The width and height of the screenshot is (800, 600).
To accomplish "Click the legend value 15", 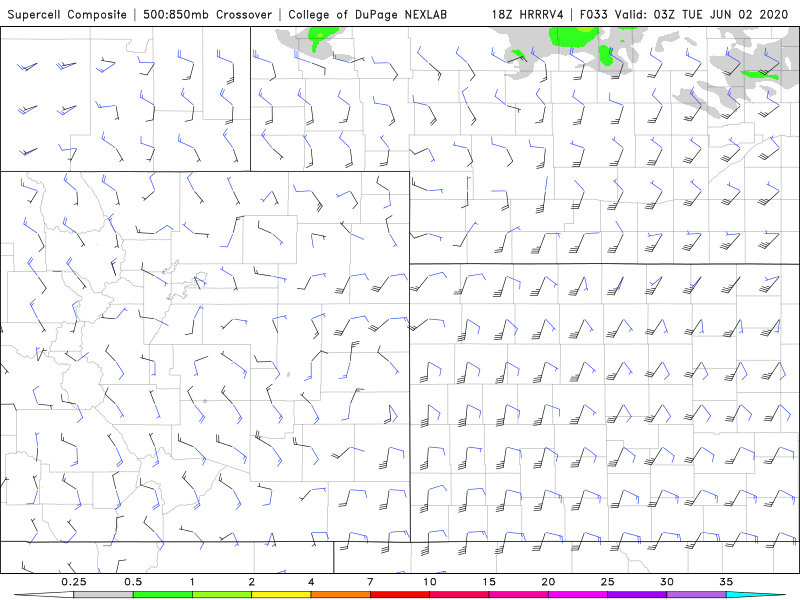I will coord(489,582).
